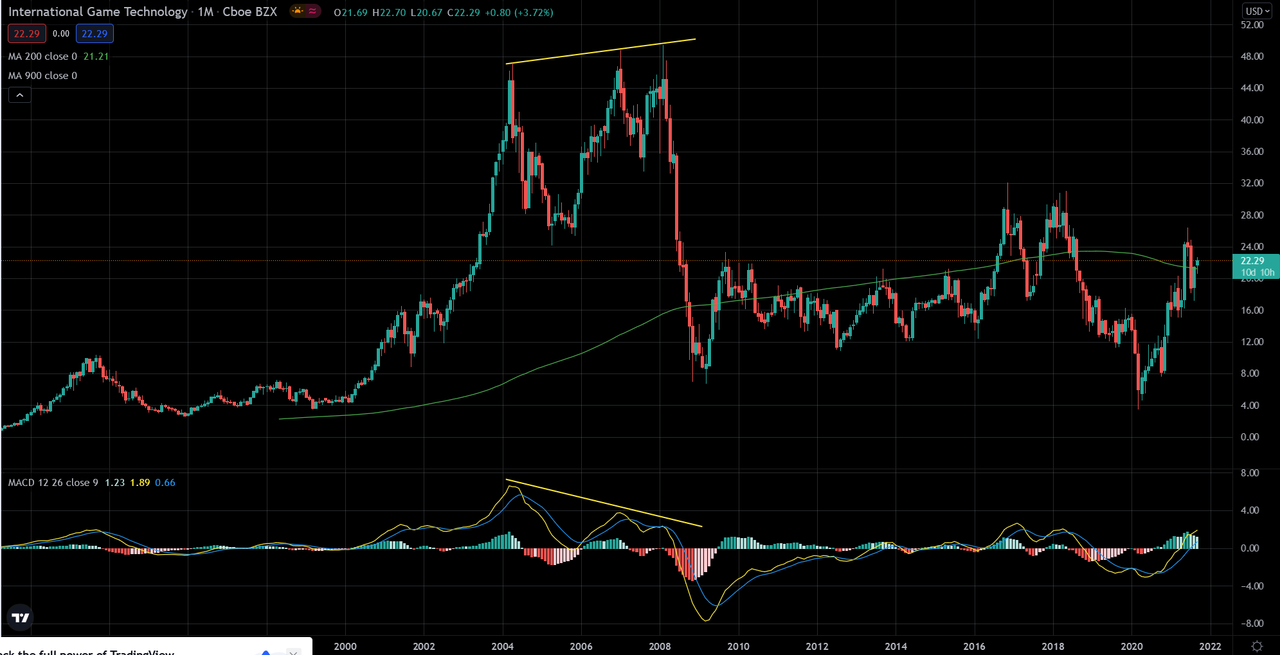Click the TradingView logo icon

tap(20, 617)
